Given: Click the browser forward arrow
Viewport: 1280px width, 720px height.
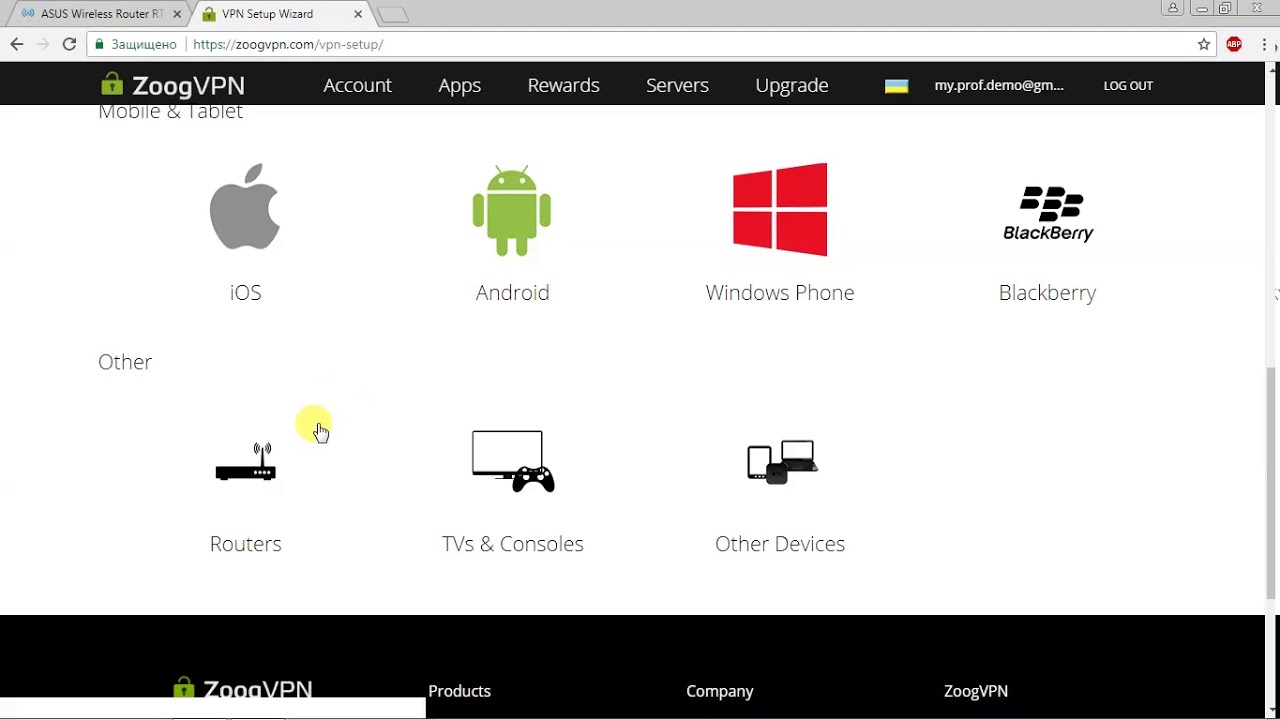Looking at the screenshot, I should (x=43, y=44).
